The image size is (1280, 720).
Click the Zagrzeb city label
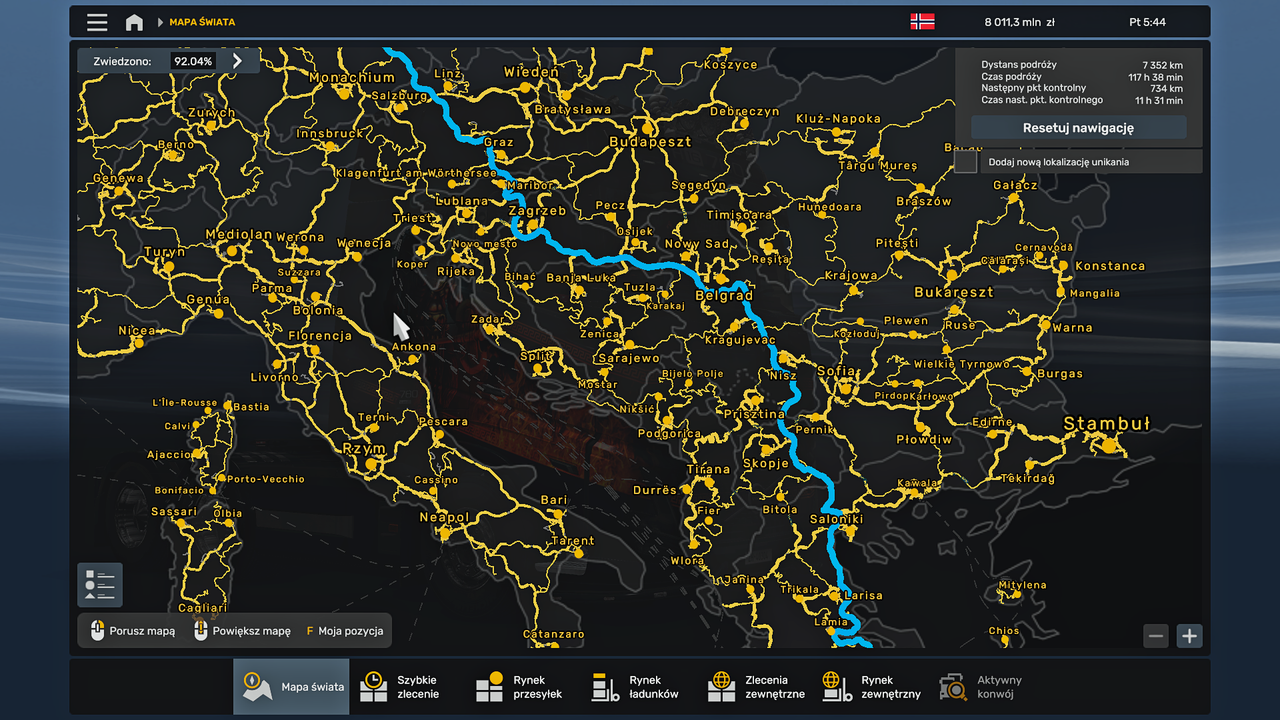tap(537, 211)
